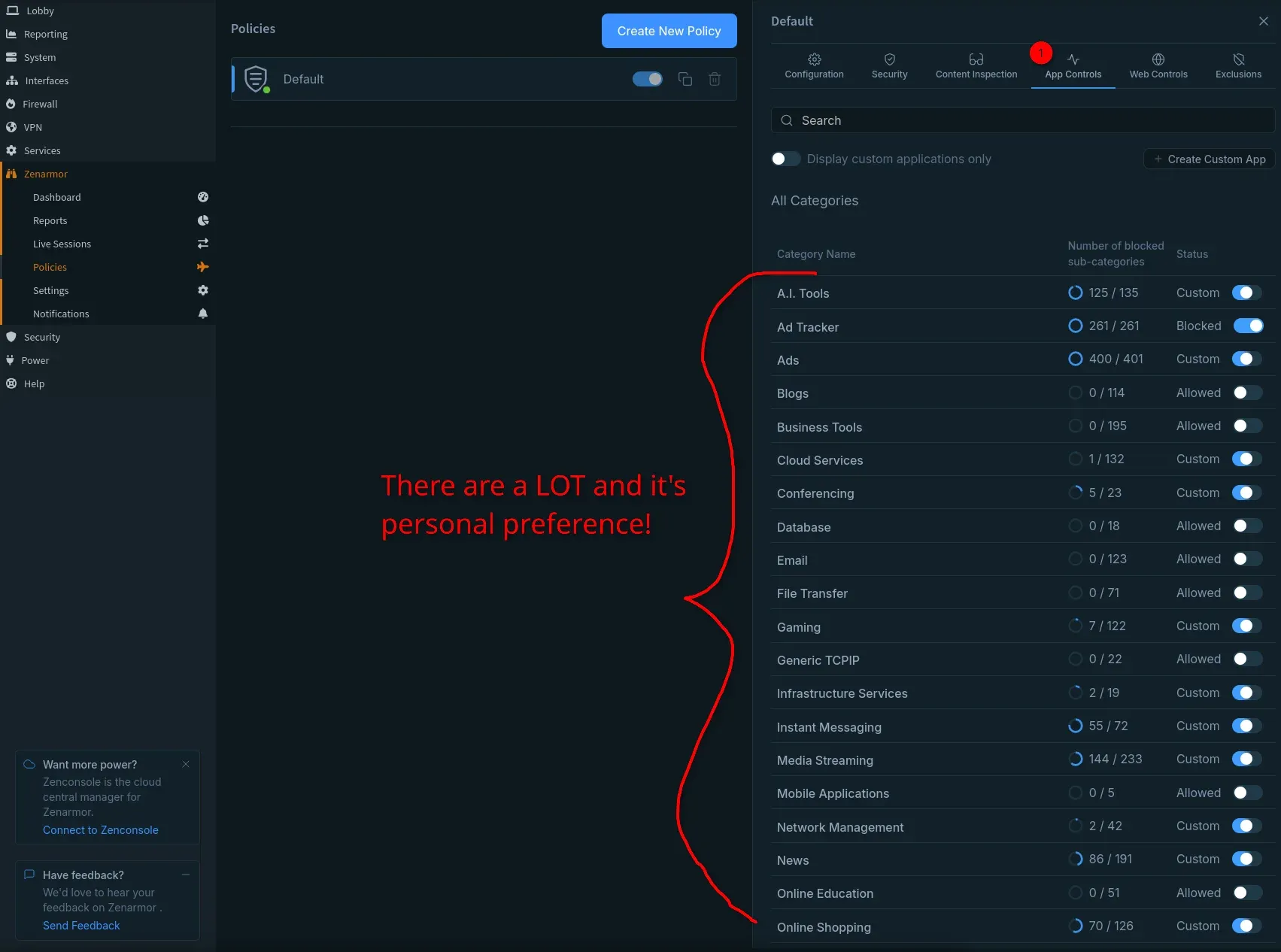Toggle the Cloud Services category switch

pos(1247,459)
